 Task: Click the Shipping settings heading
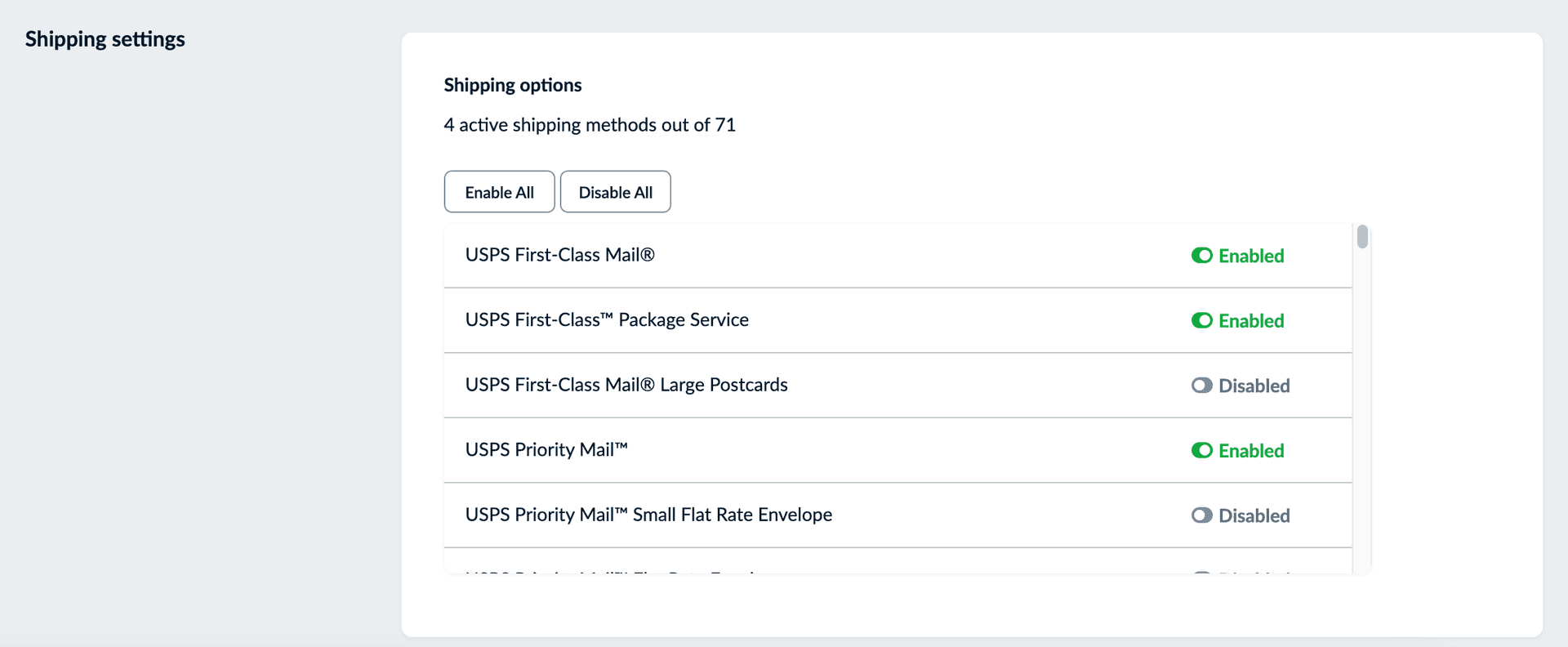pyautogui.click(x=105, y=39)
